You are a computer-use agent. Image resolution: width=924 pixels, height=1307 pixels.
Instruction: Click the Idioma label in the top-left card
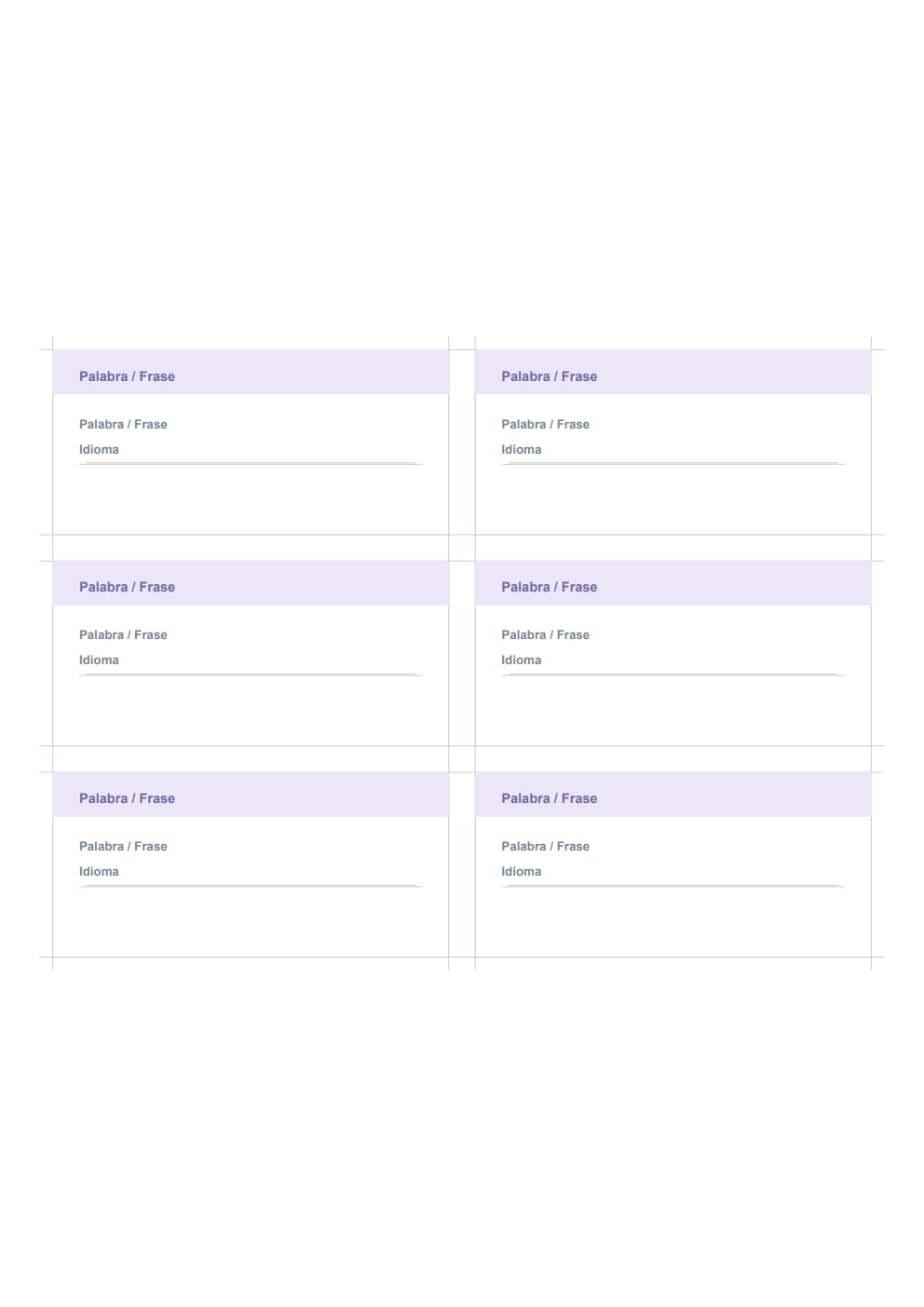click(x=99, y=449)
